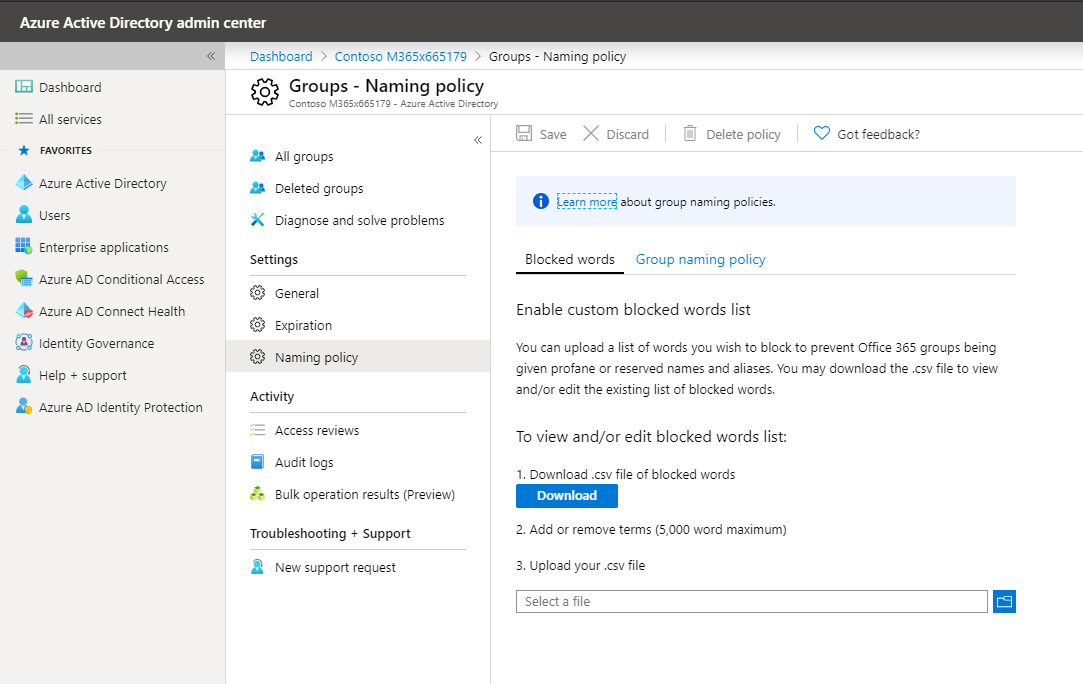Click the Diagnose and solve problems wrench icon

coord(258,220)
